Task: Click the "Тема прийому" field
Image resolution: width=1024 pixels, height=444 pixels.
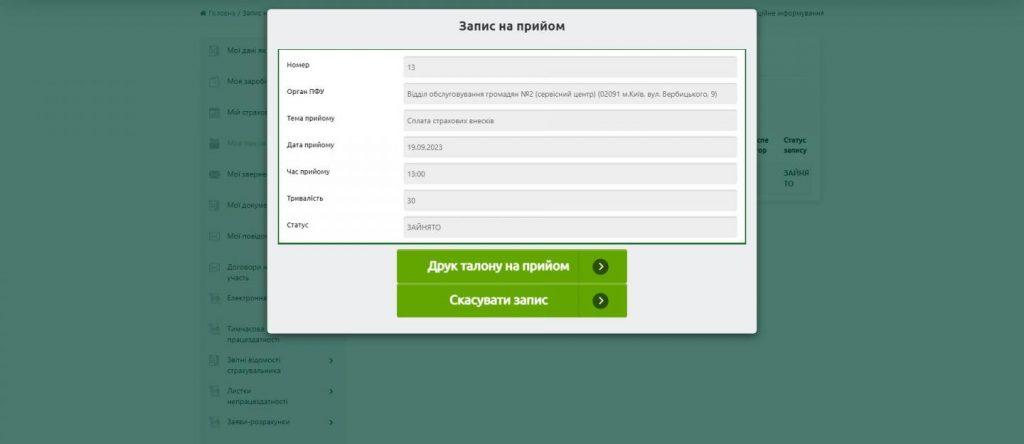Action: (570, 121)
